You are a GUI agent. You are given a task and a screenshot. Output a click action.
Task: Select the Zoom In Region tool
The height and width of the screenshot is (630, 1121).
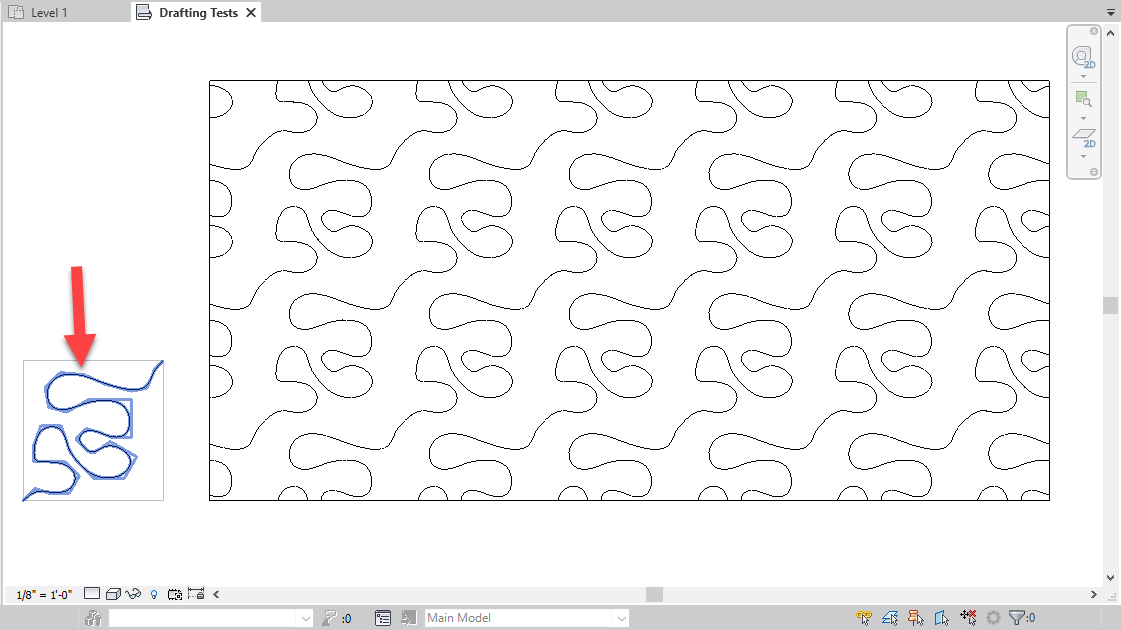click(x=1084, y=99)
